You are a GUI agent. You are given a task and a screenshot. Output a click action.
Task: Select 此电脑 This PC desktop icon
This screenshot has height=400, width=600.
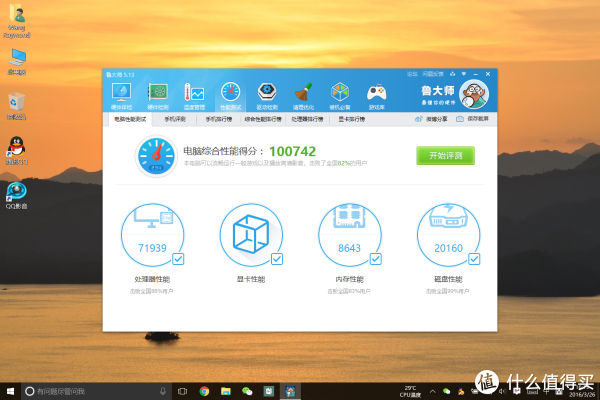[17, 62]
